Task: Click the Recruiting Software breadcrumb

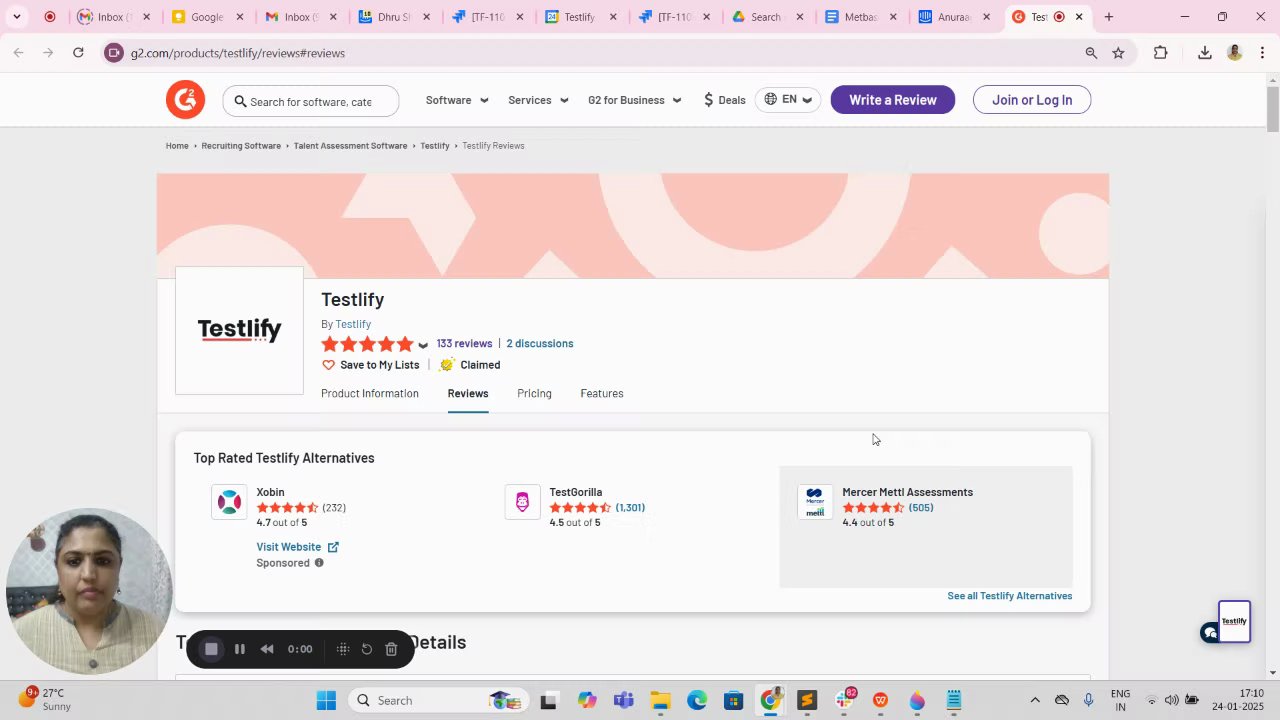Action: tap(241, 146)
